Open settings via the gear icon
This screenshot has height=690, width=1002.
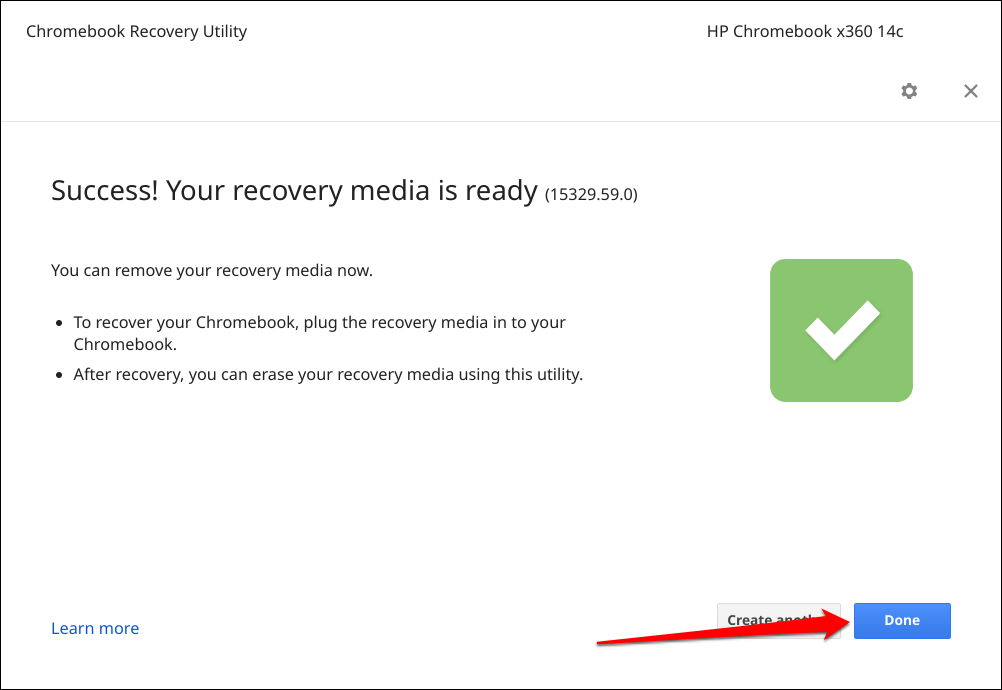(x=909, y=91)
